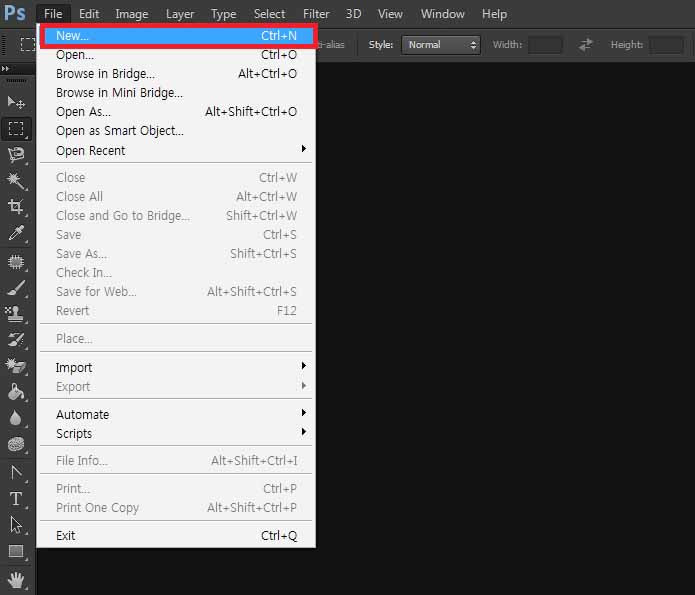Click the toolbox grip handle at top

coord(16,80)
